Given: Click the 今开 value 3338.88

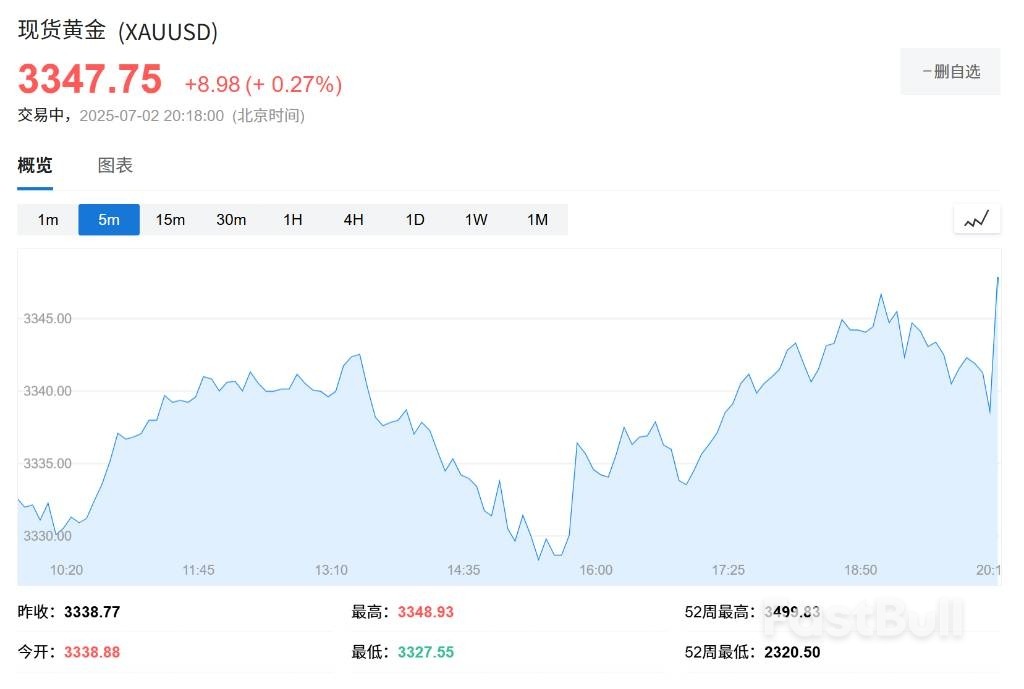Looking at the screenshot, I should click(92, 652).
